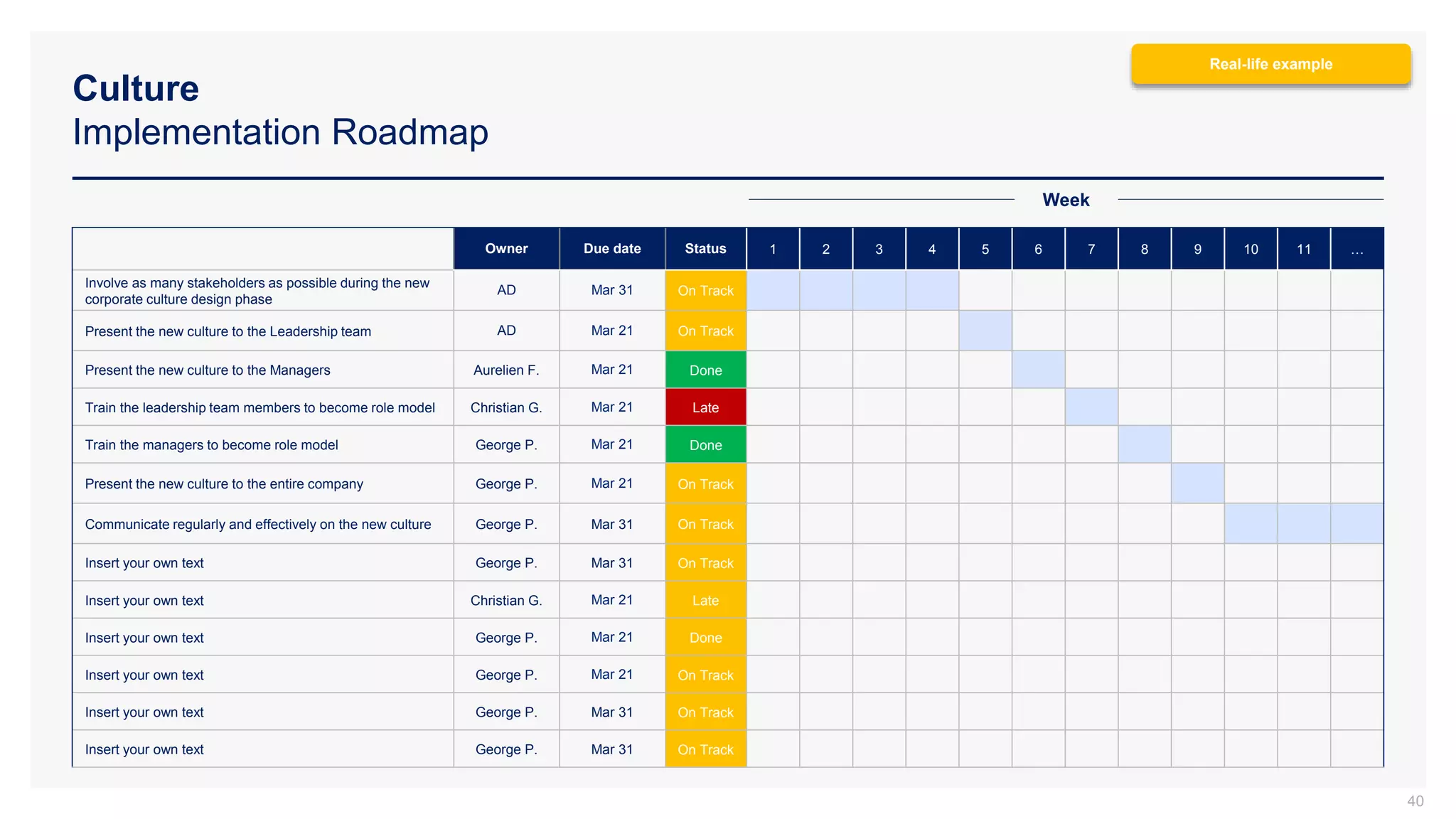Click the red Late status cell
The width and height of the screenshot is (1456, 819).
click(705, 407)
